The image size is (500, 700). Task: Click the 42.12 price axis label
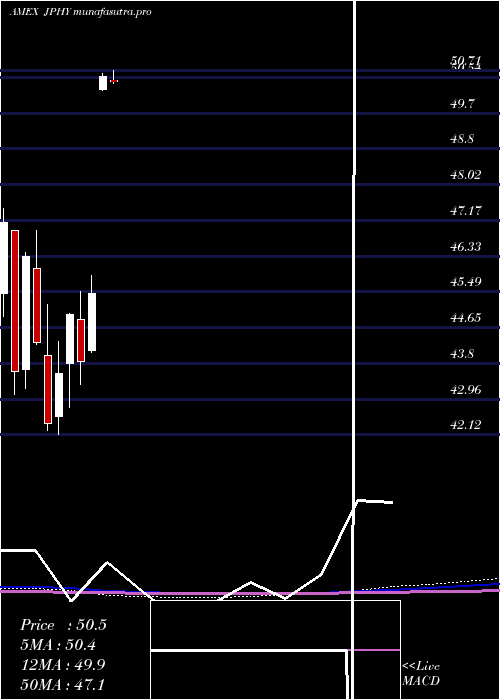466,425
